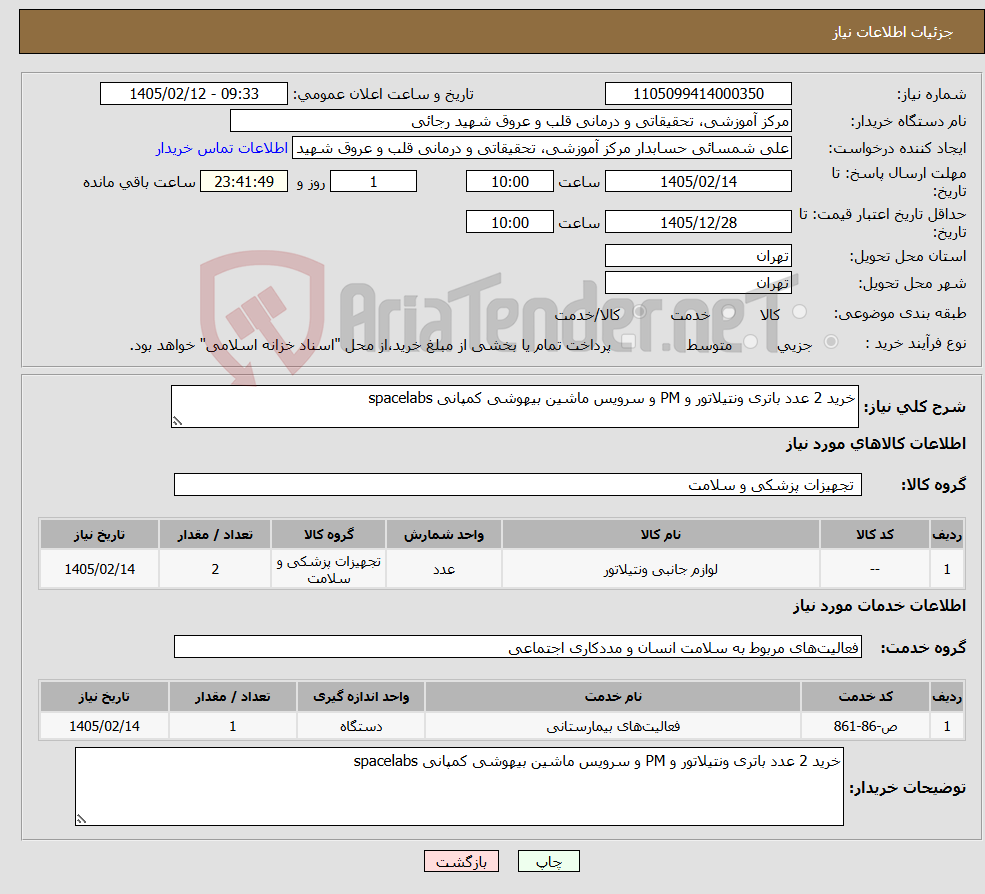This screenshot has width=985, height=894.
Task: Click the goods row date 1405/02/14
Action: click(99, 569)
